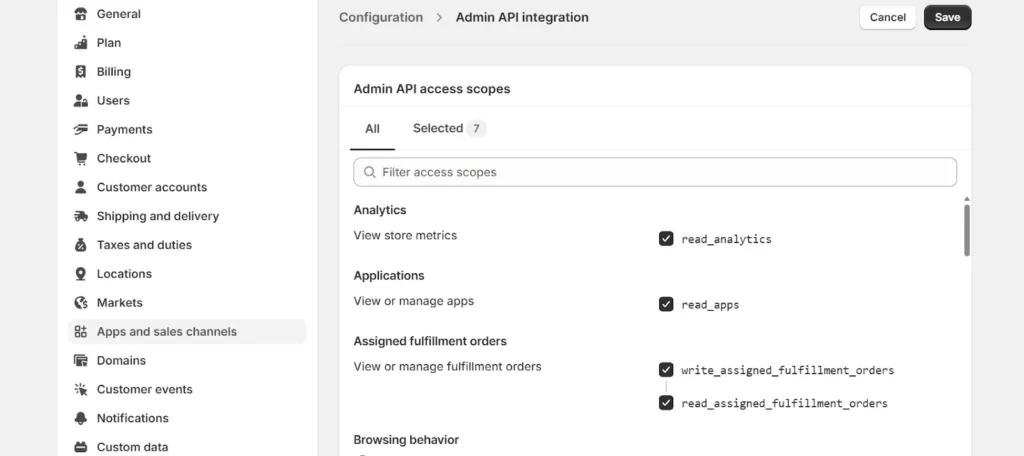Click magnifier icon in filter scopes field
The width and height of the screenshot is (1024, 456).
coord(370,172)
